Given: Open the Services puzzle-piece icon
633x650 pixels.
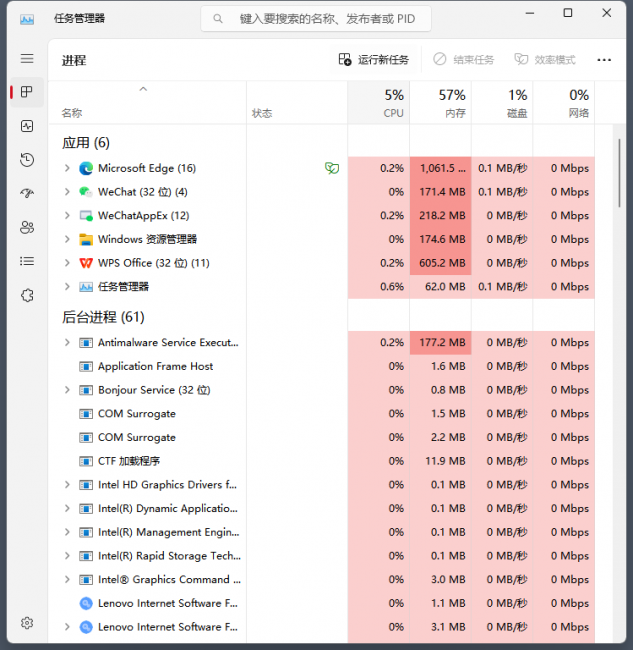Looking at the screenshot, I should click(27, 296).
